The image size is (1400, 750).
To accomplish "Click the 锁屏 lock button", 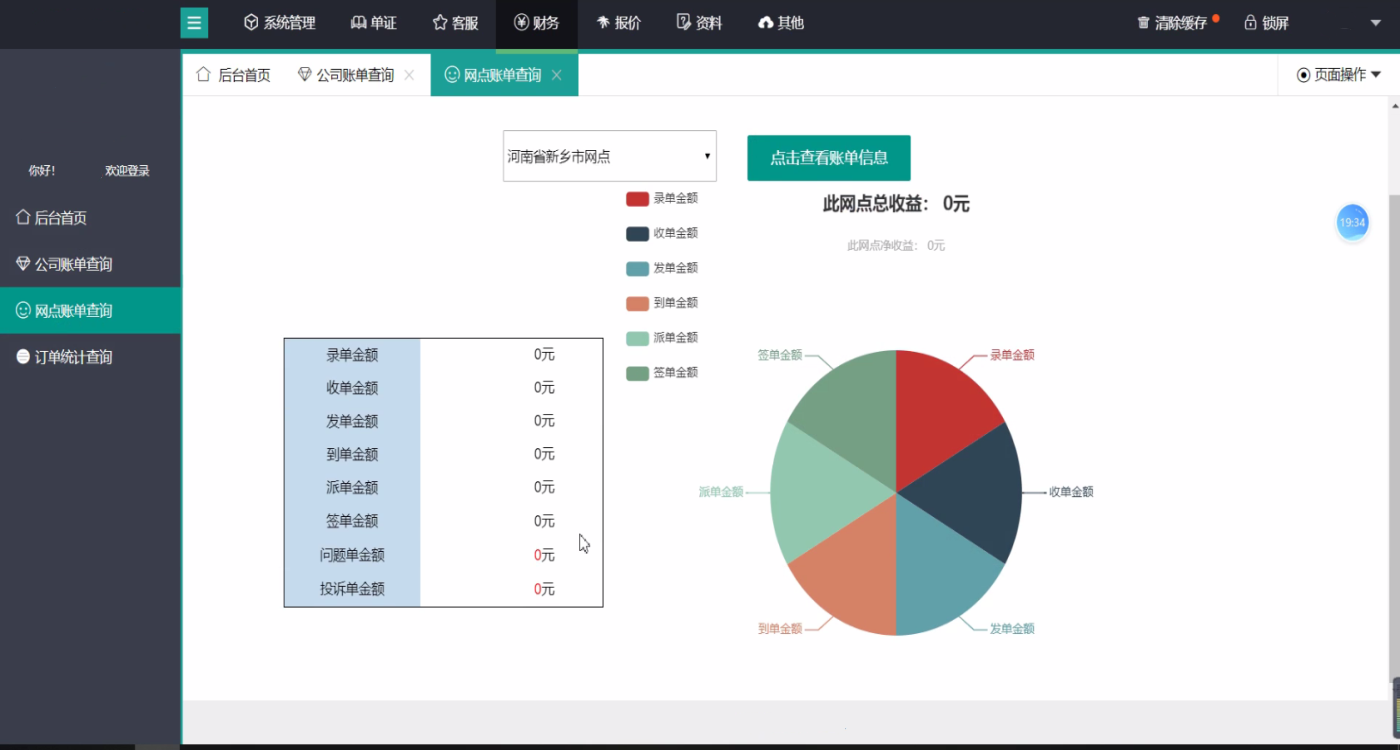I will pyautogui.click(x=1266, y=23).
